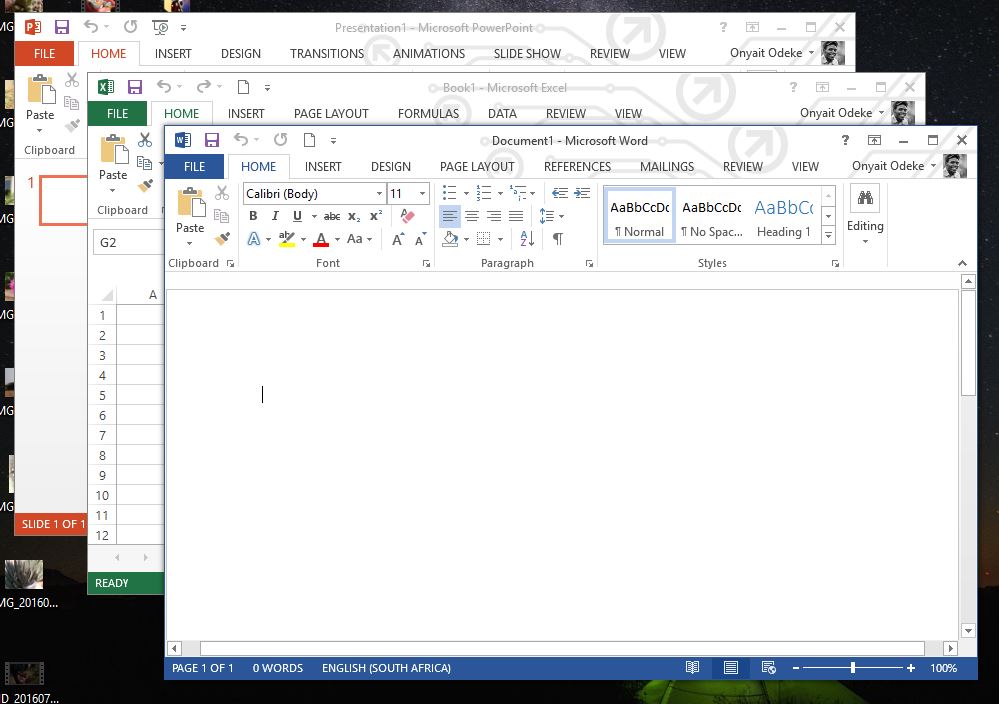Click Save icon in Excel window

click(x=134, y=87)
